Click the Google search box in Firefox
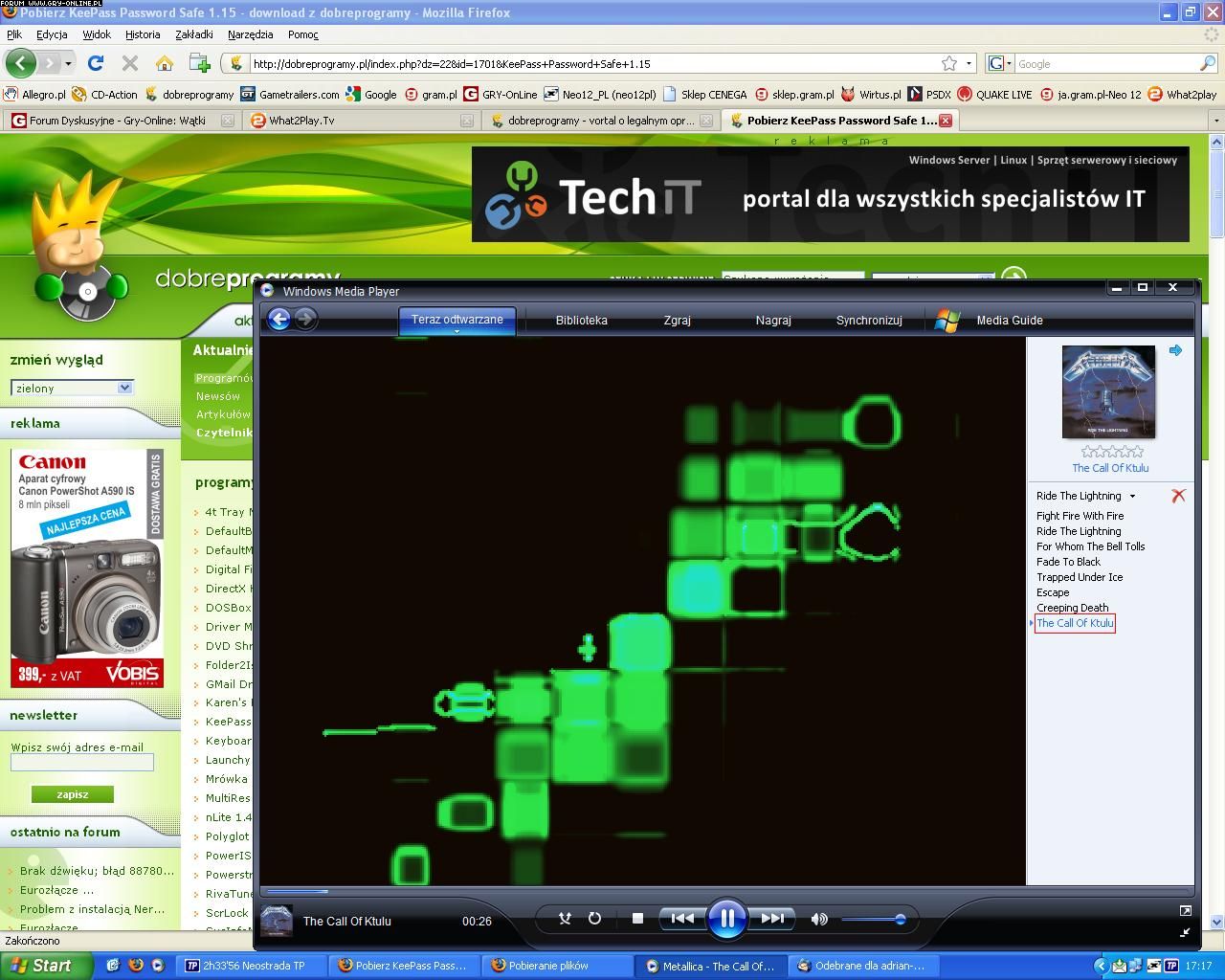 point(1105,63)
